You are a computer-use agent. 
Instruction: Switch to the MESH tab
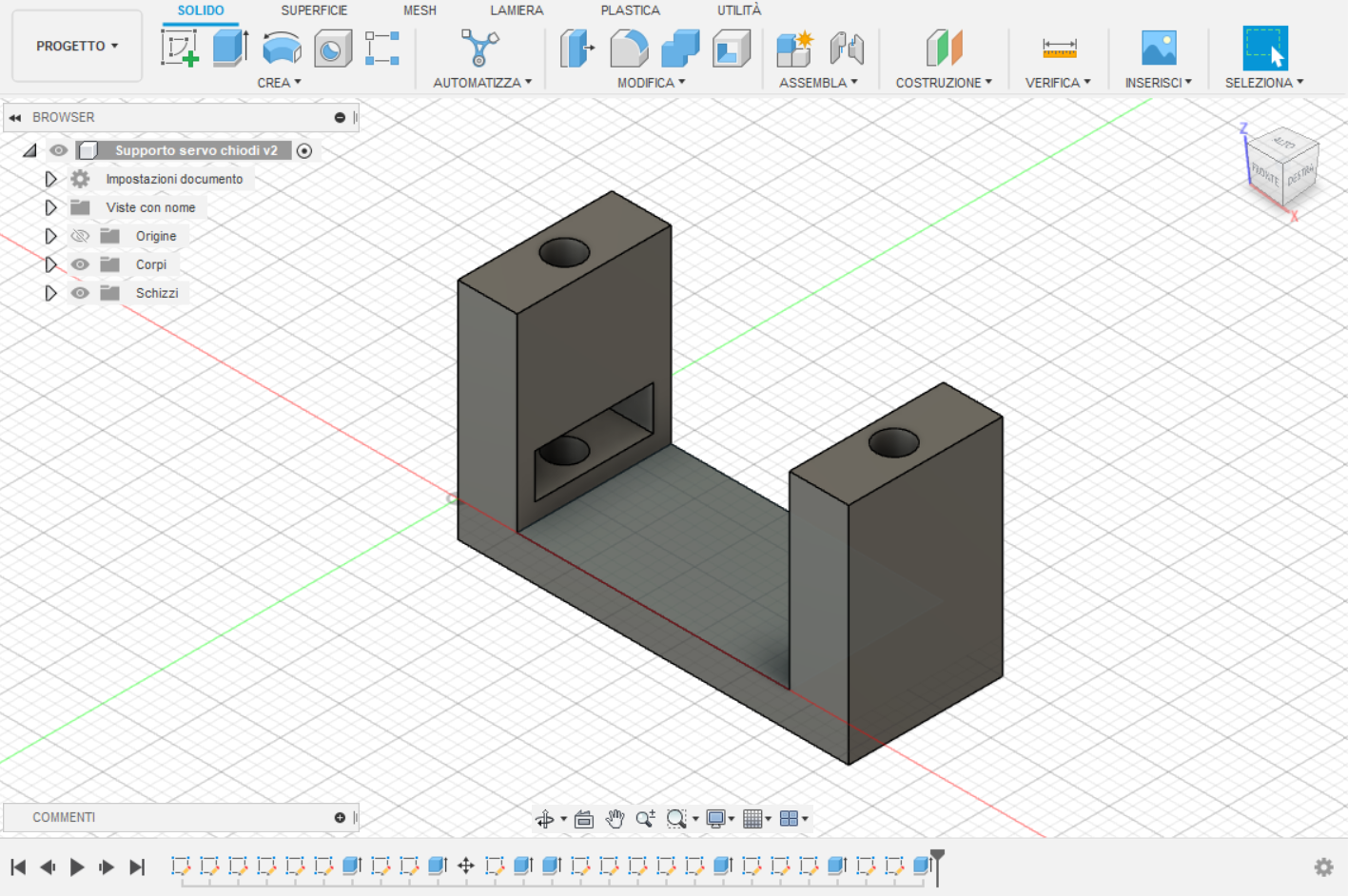click(420, 10)
